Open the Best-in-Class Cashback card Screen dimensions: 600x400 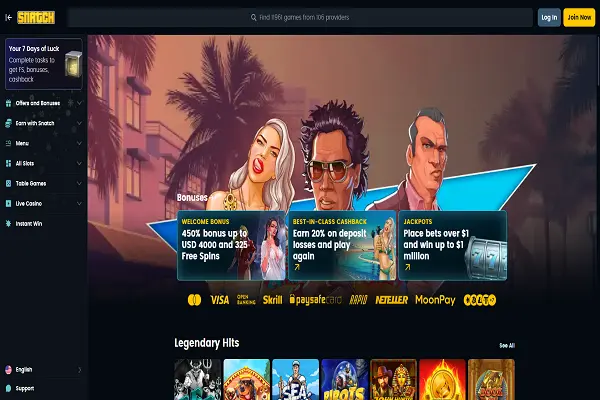coord(342,245)
